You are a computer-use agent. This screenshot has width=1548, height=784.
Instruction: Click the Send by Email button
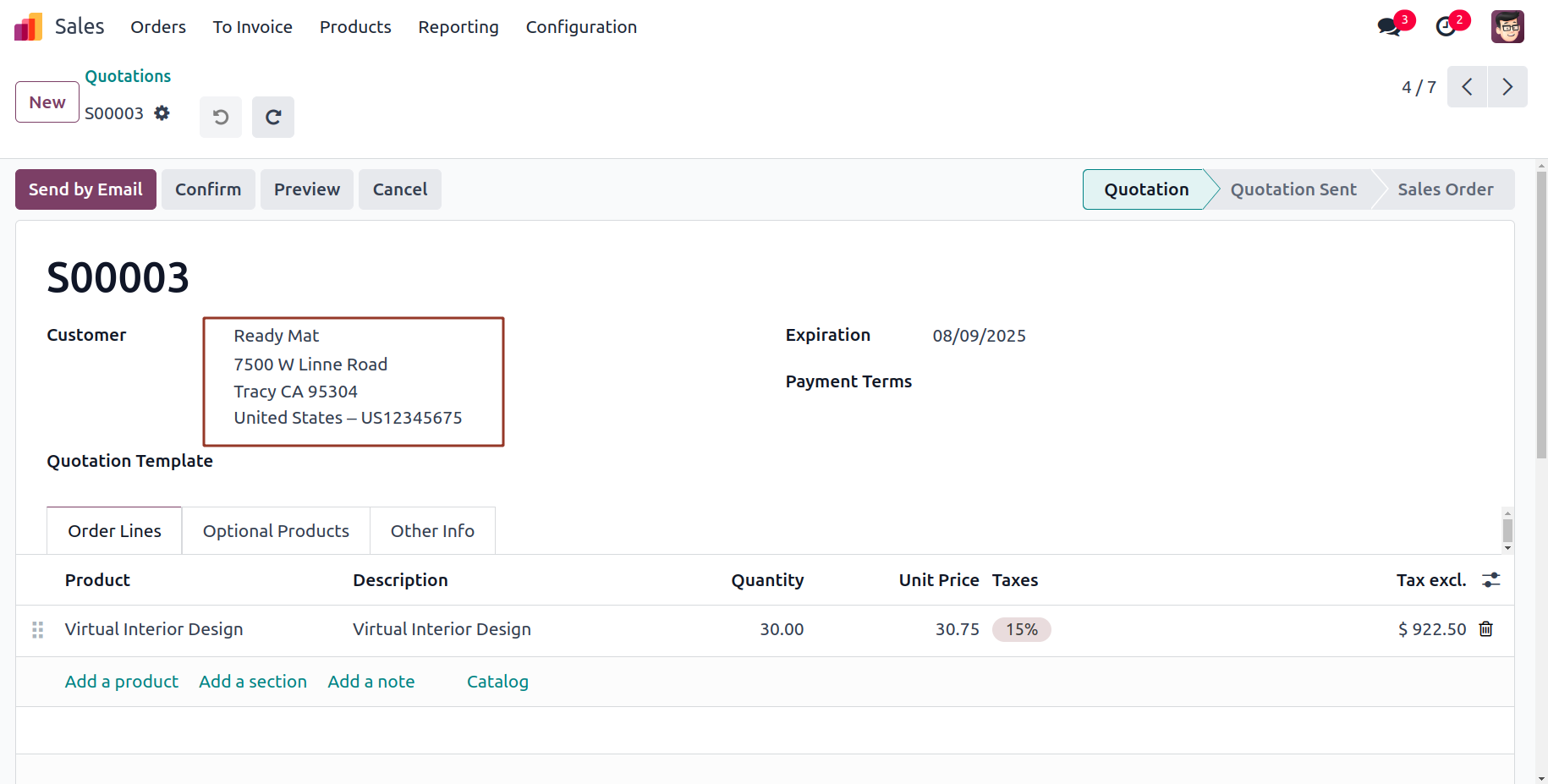(85, 189)
